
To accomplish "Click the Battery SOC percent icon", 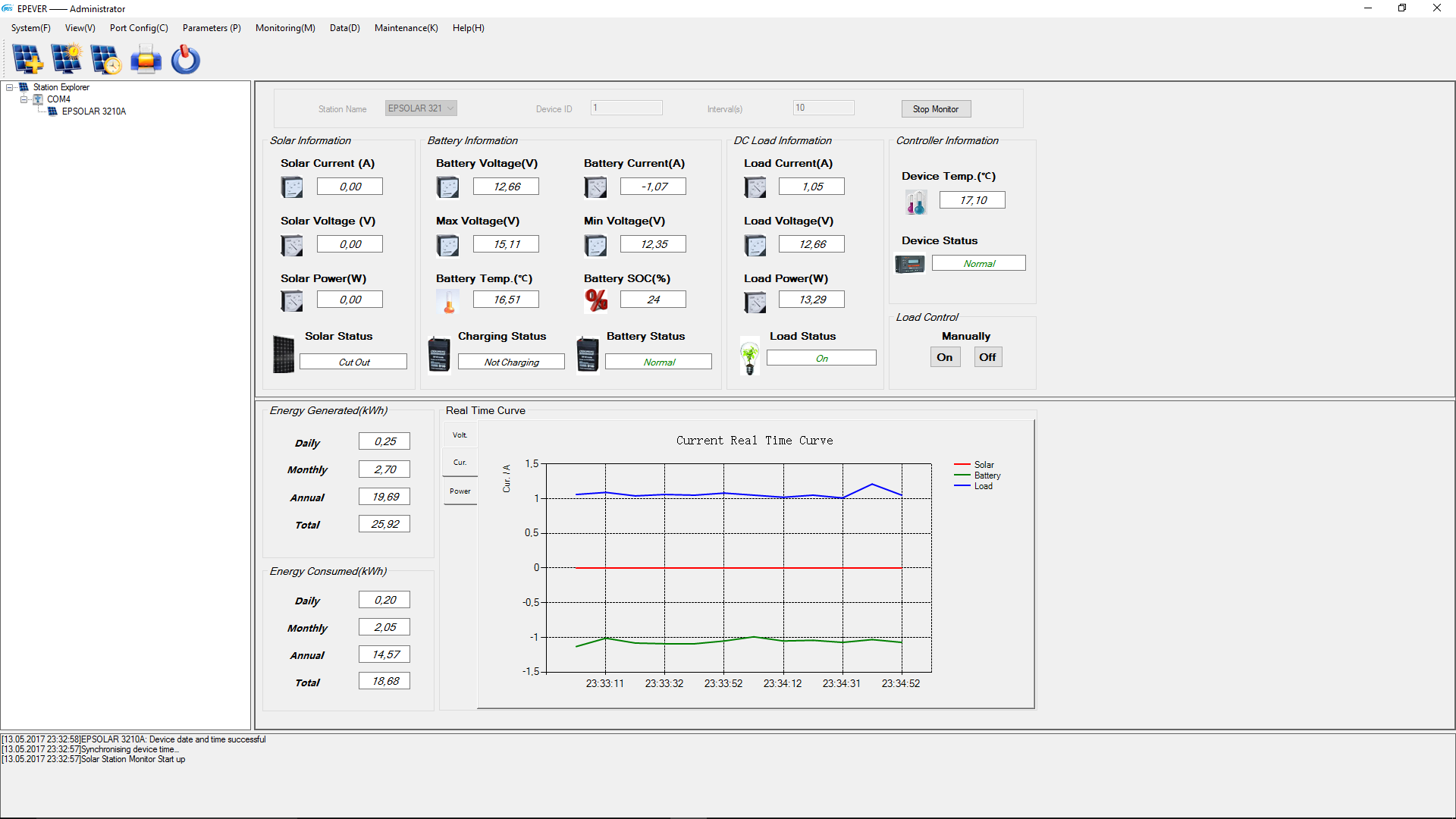I will (x=596, y=300).
